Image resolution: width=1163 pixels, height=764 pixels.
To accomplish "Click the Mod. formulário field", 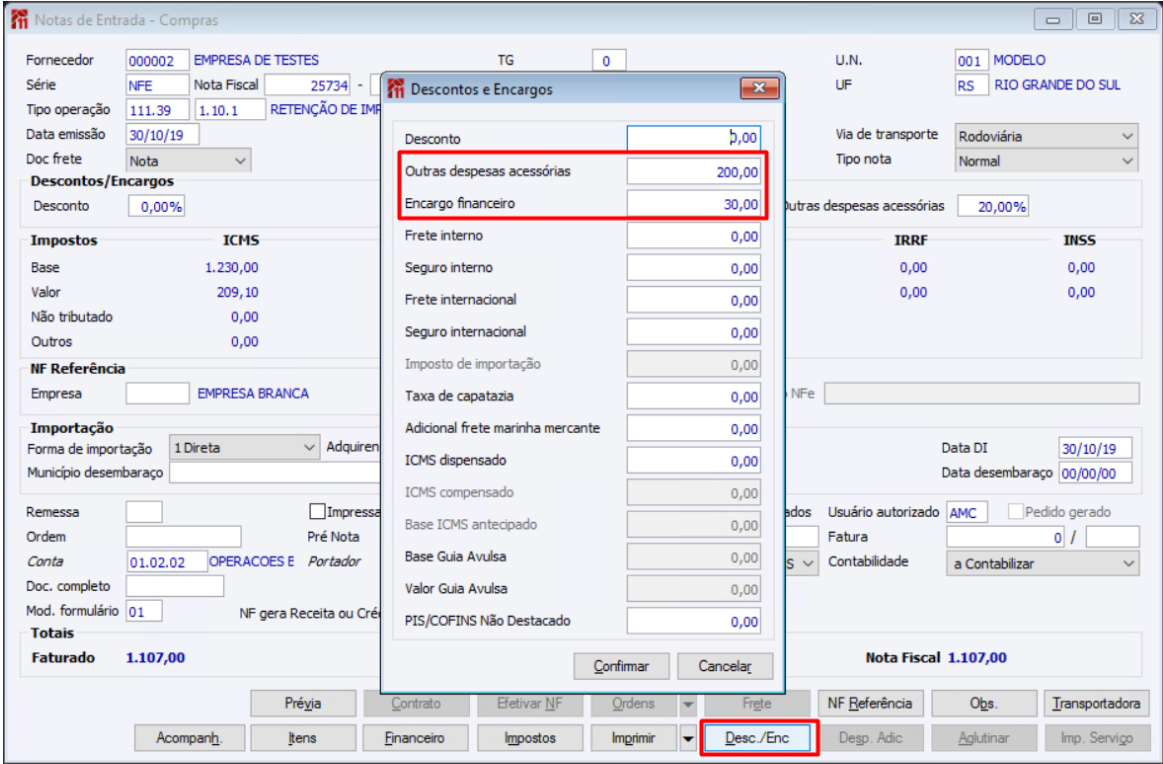I will coord(144,611).
